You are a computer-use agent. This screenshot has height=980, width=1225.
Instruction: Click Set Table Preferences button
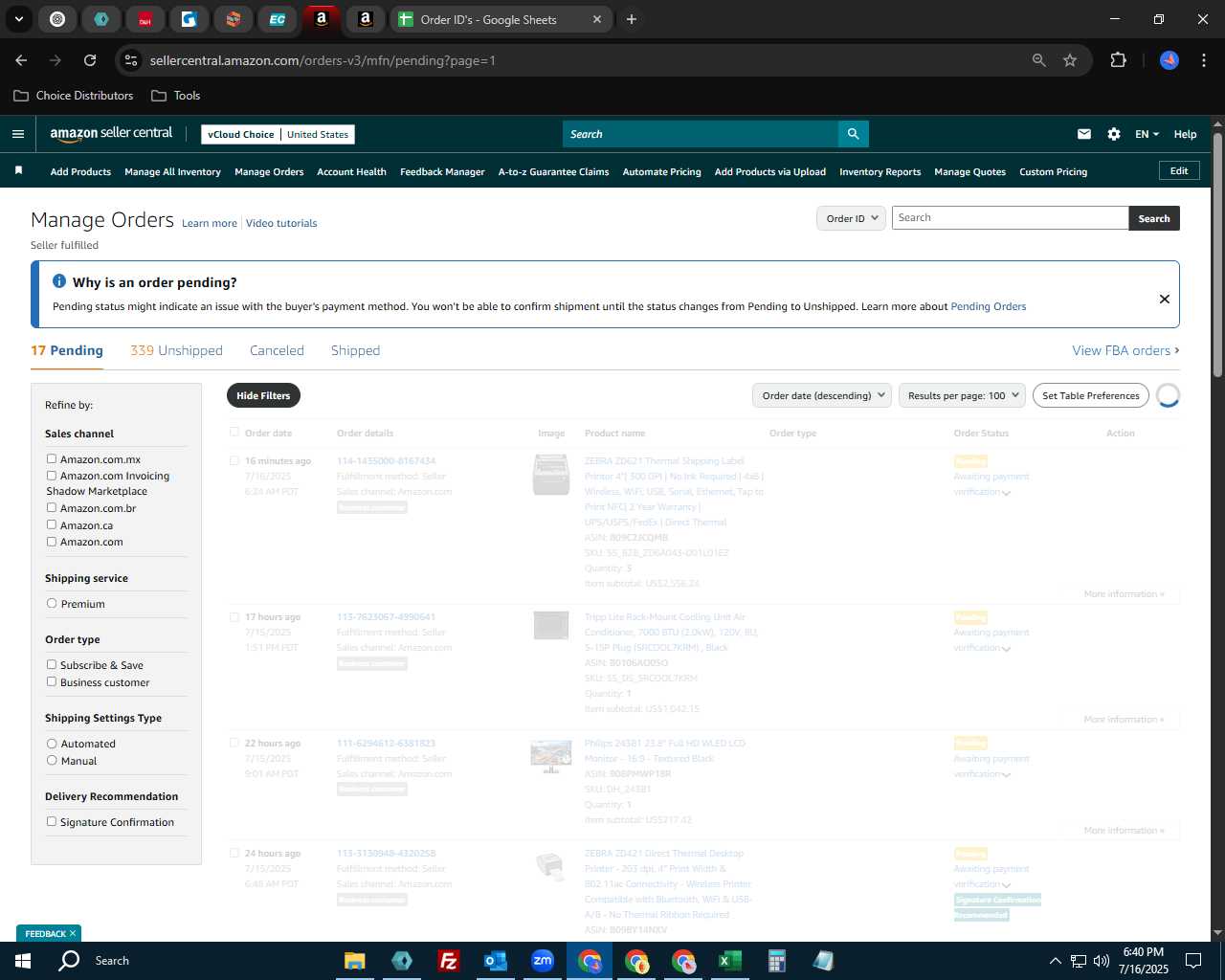pyautogui.click(x=1090, y=395)
